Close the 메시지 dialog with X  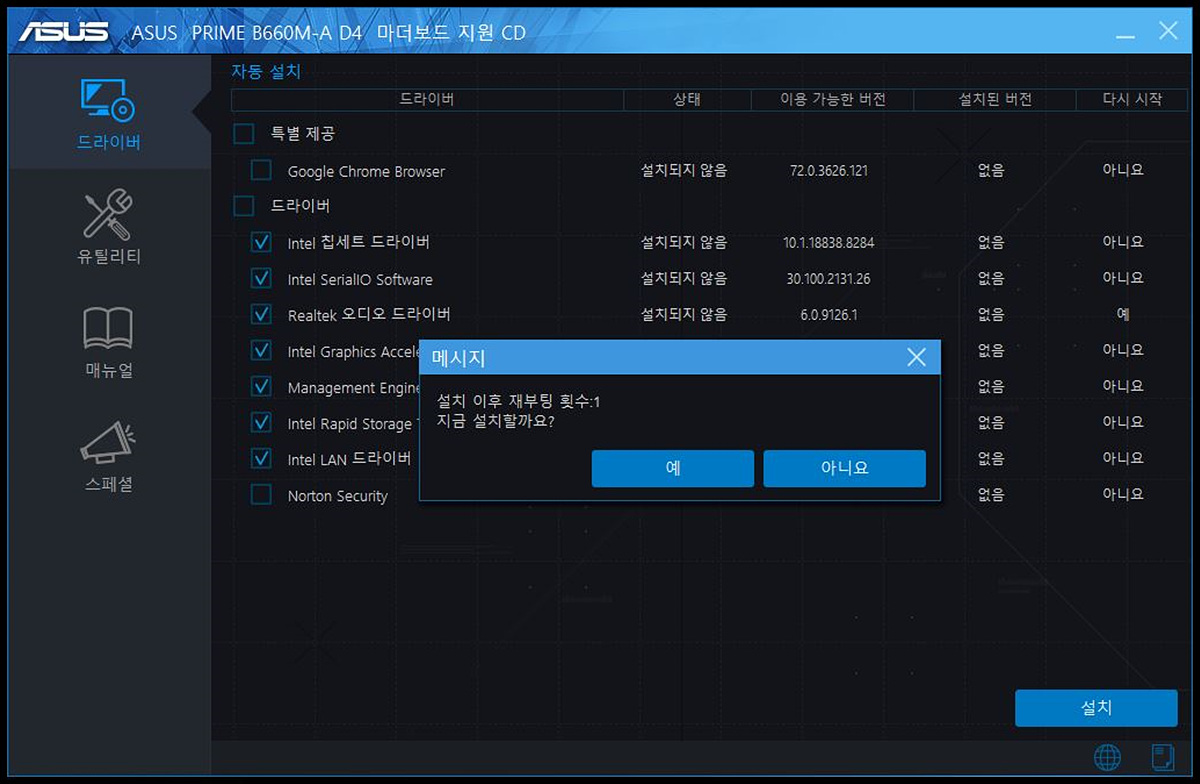click(x=916, y=357)
